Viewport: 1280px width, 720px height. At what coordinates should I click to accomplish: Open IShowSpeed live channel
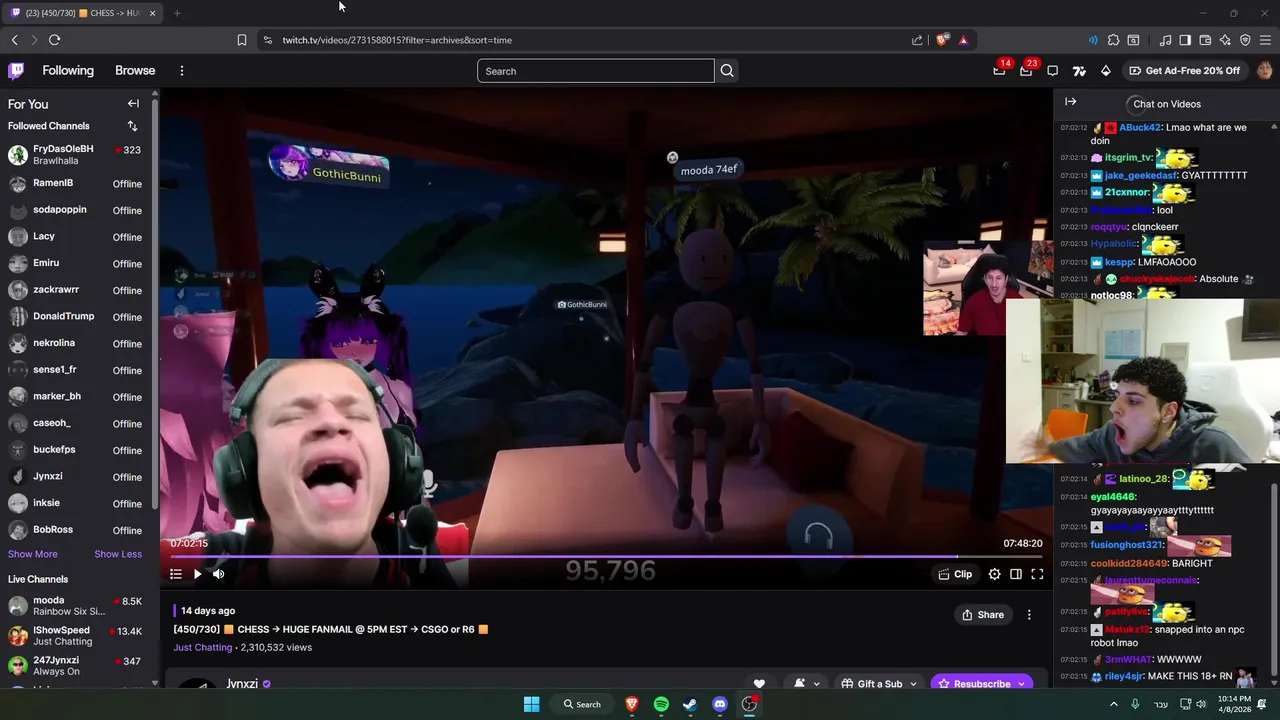[76, 636]
